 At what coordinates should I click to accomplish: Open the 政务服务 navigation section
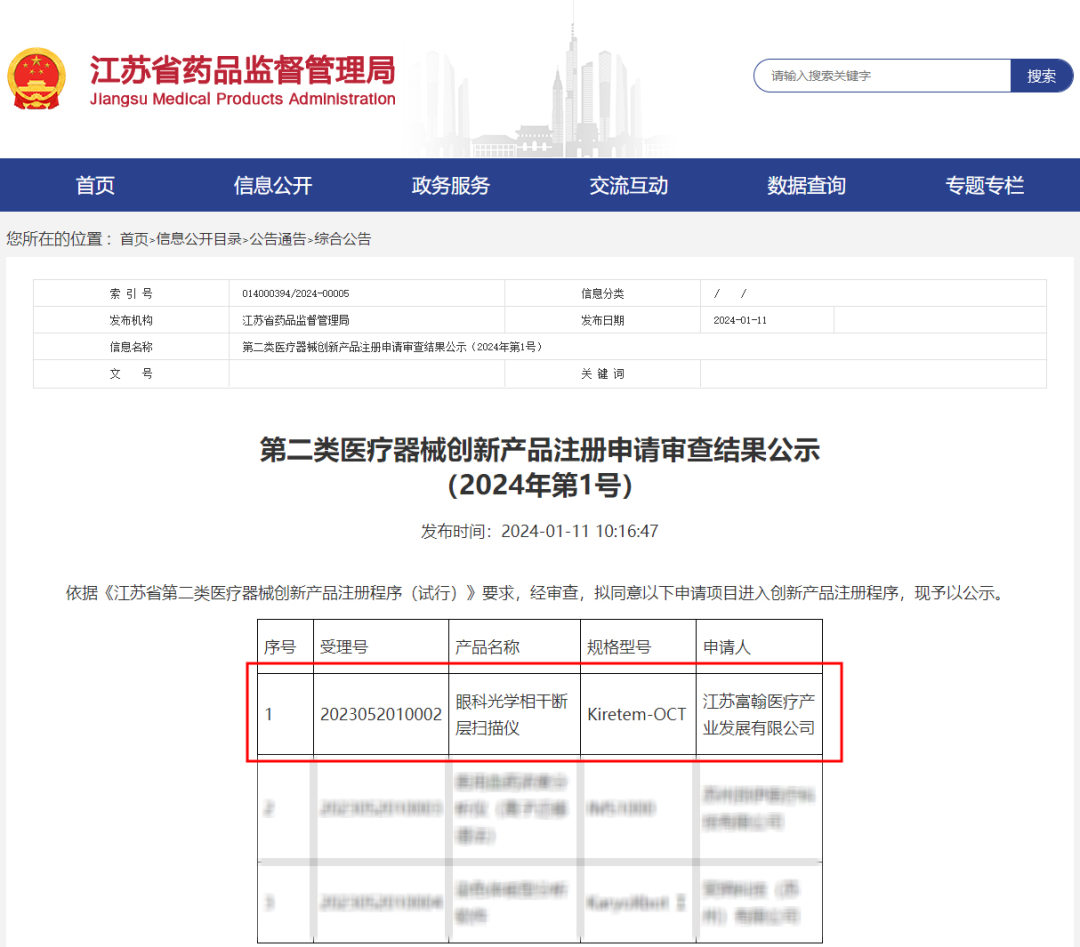click(450, 184)
